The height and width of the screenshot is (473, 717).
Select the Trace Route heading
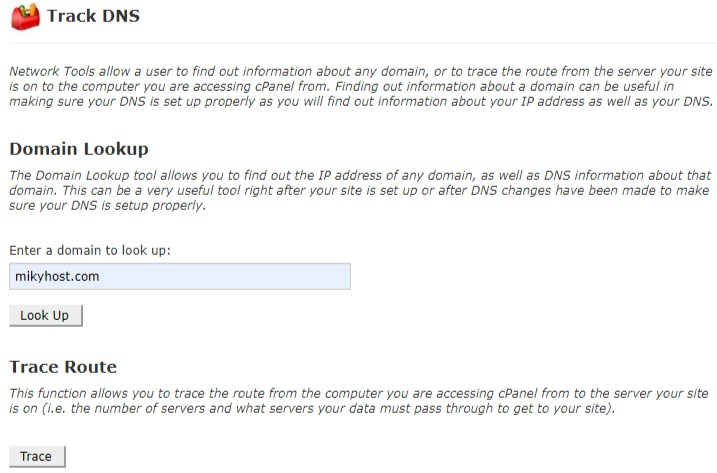63,367
